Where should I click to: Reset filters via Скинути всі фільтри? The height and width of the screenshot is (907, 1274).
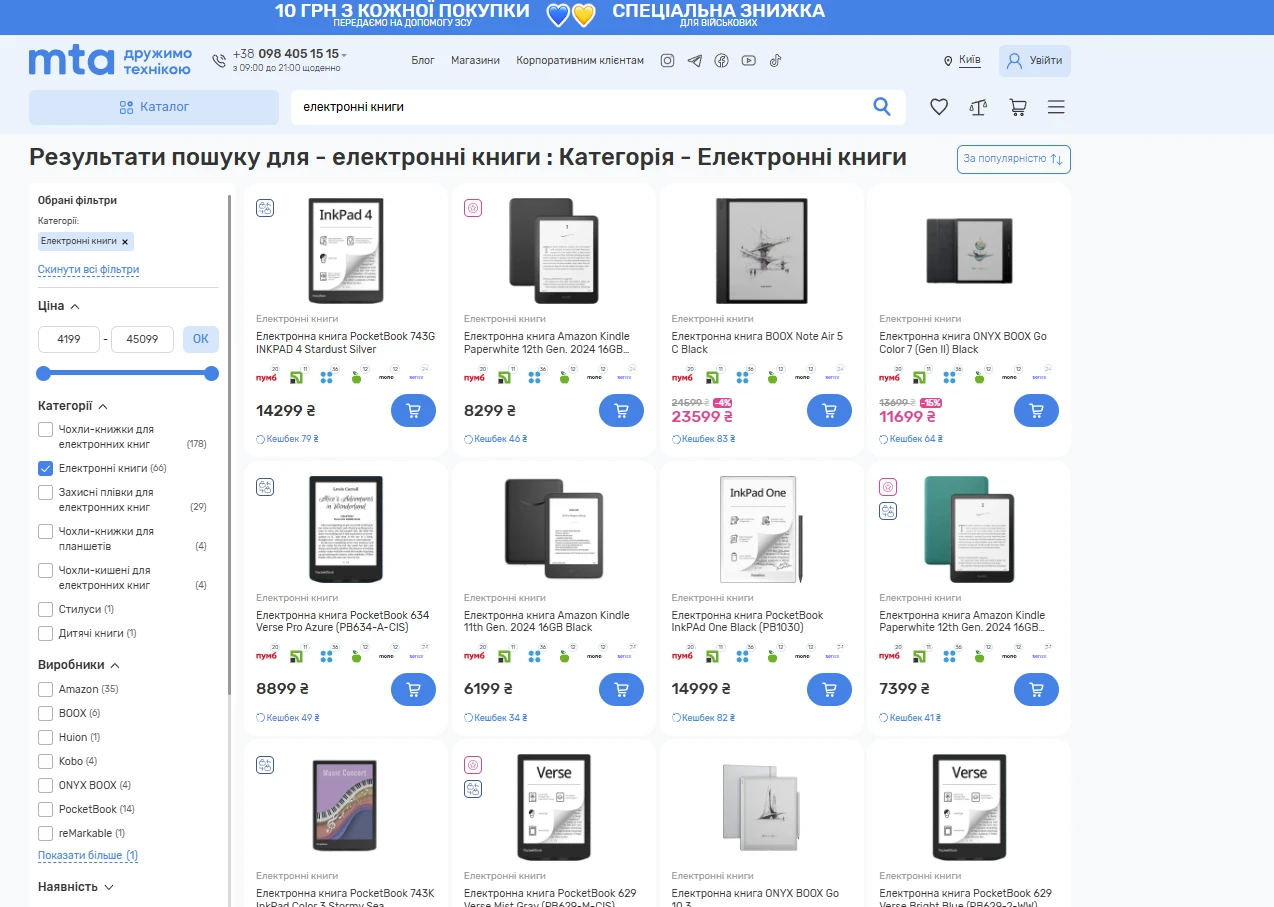click(88, 270)
